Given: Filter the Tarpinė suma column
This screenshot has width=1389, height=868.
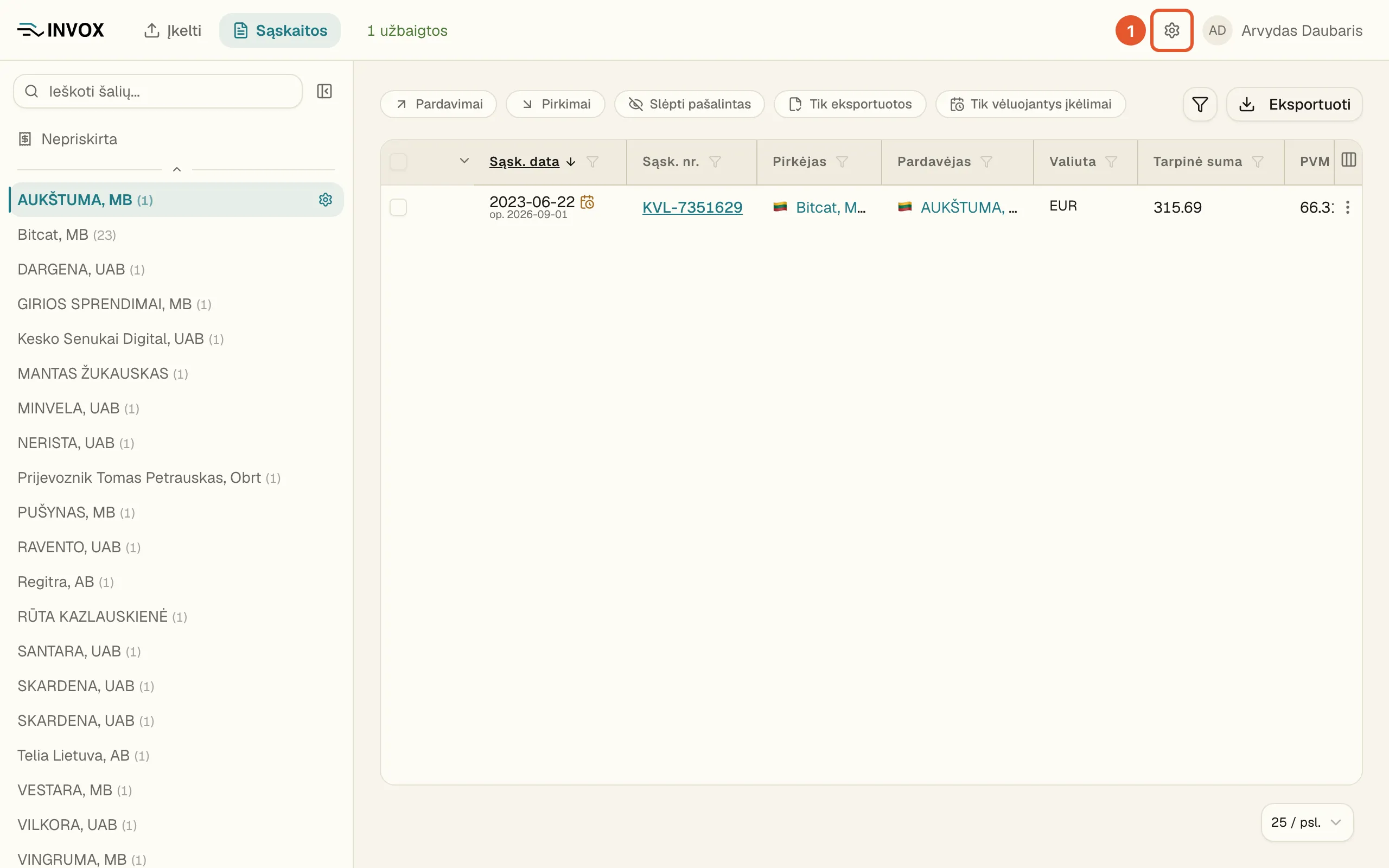Looking at the screenshot, I should (1258, 162).
